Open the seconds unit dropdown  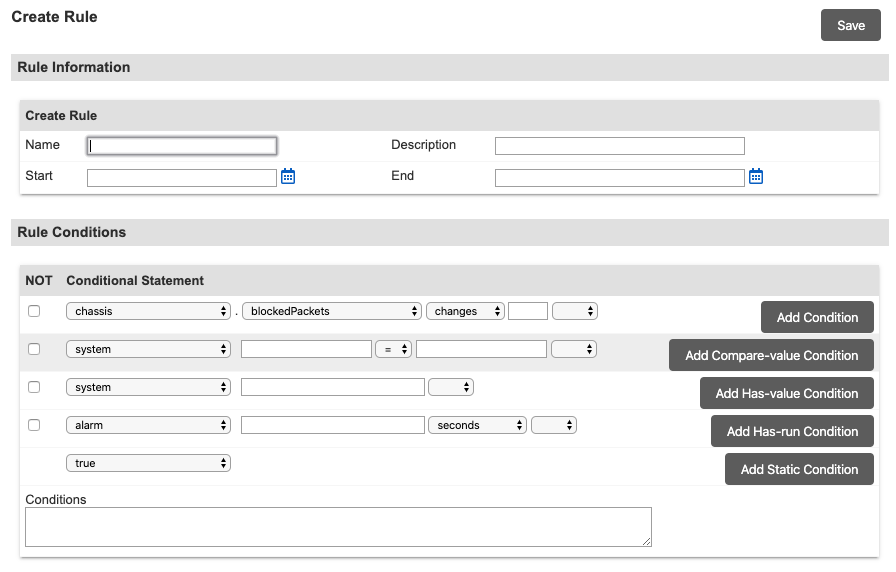pos(477,425)
